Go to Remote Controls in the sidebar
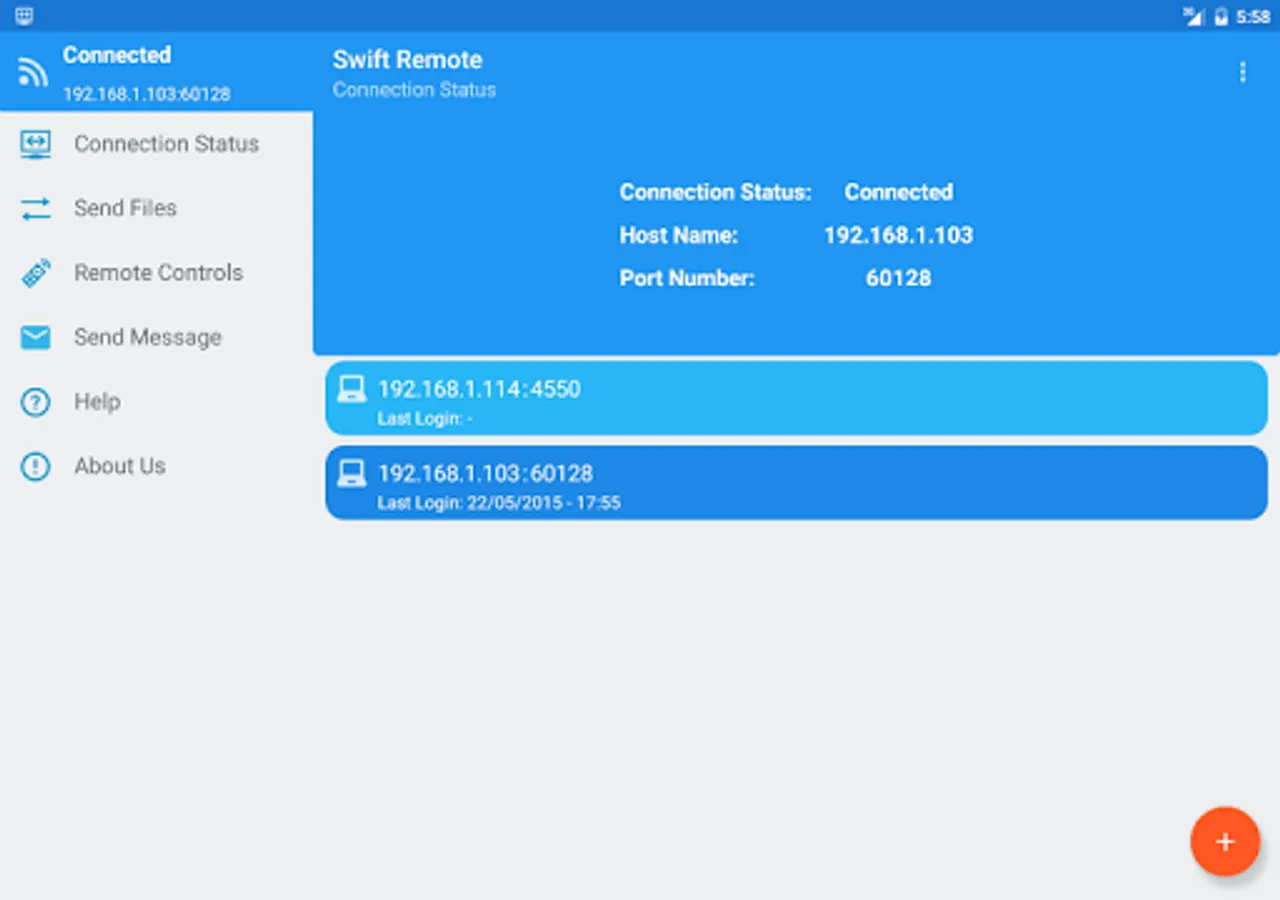Screen dimensions: 1280x900 coord(158,273)
